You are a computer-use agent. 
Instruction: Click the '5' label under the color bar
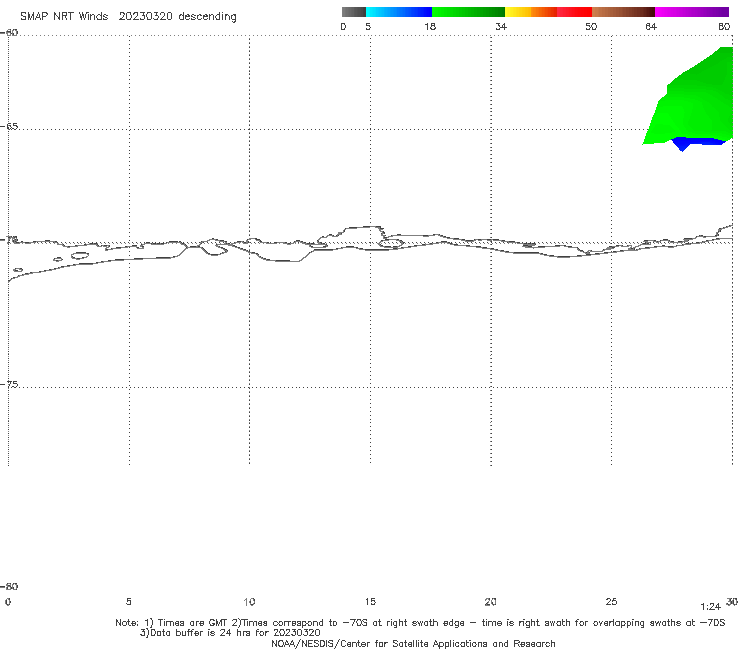(x=368, y=26)
